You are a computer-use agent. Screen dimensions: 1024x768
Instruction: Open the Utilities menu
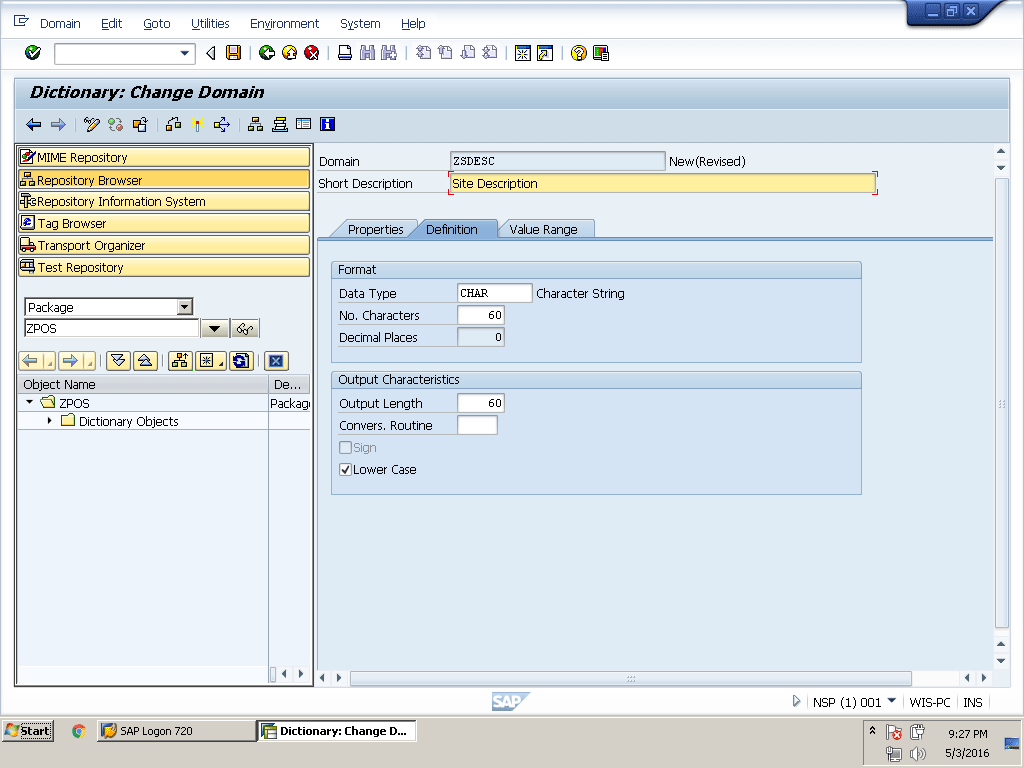(210, 23)
